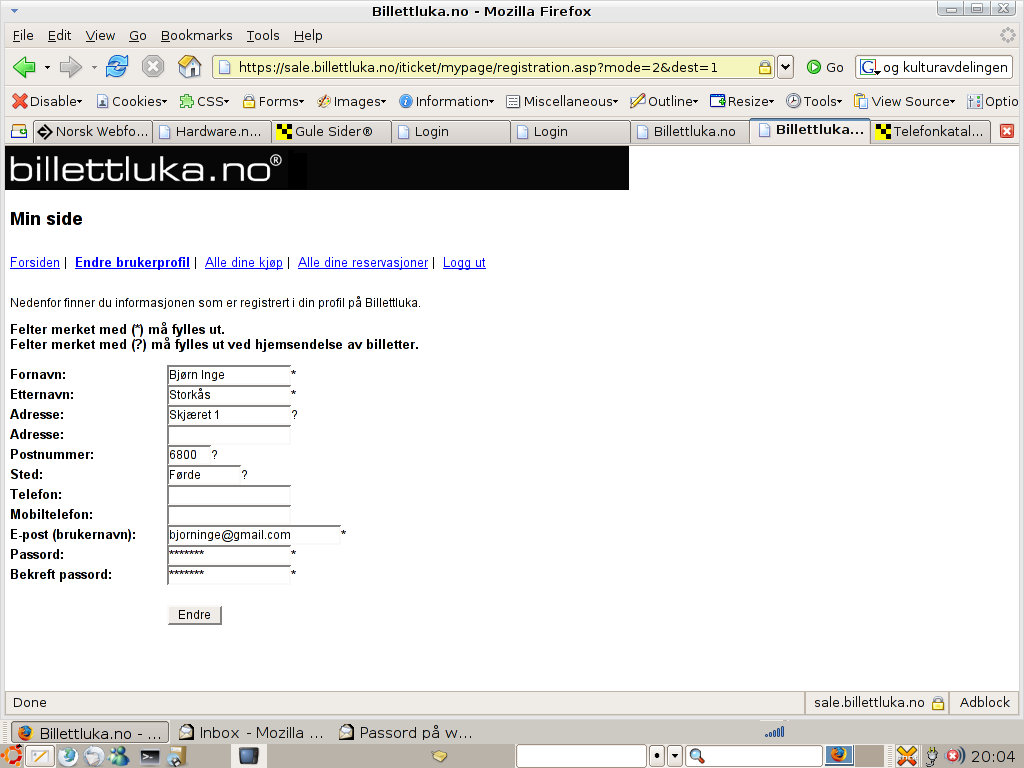Viewport: 1024px width, 768px height.
Task: Open the Cookies dropdown in developer toolbar
Action: [131, 101]
